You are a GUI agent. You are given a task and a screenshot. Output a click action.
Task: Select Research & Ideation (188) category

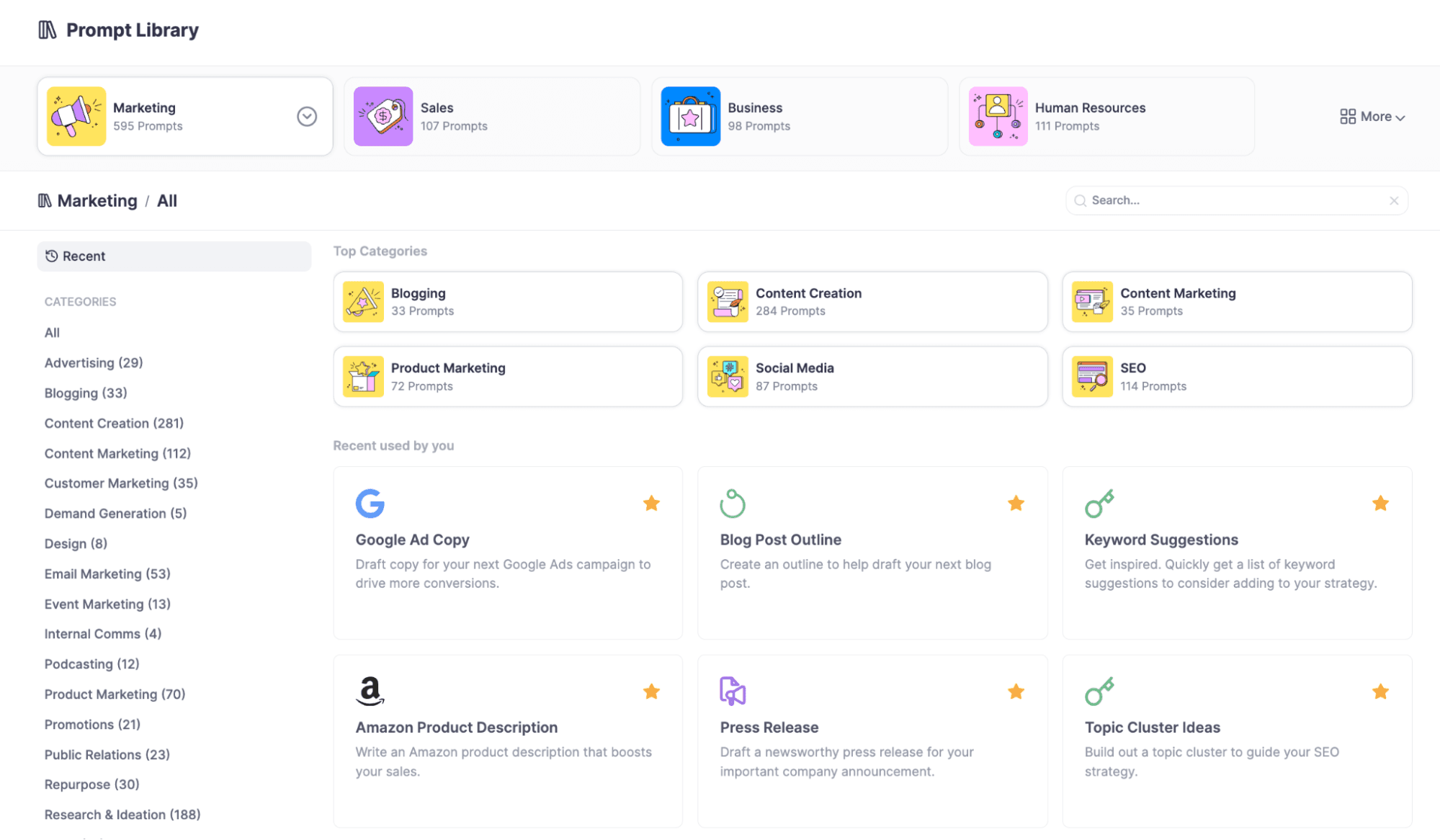(x=122, y=815)
